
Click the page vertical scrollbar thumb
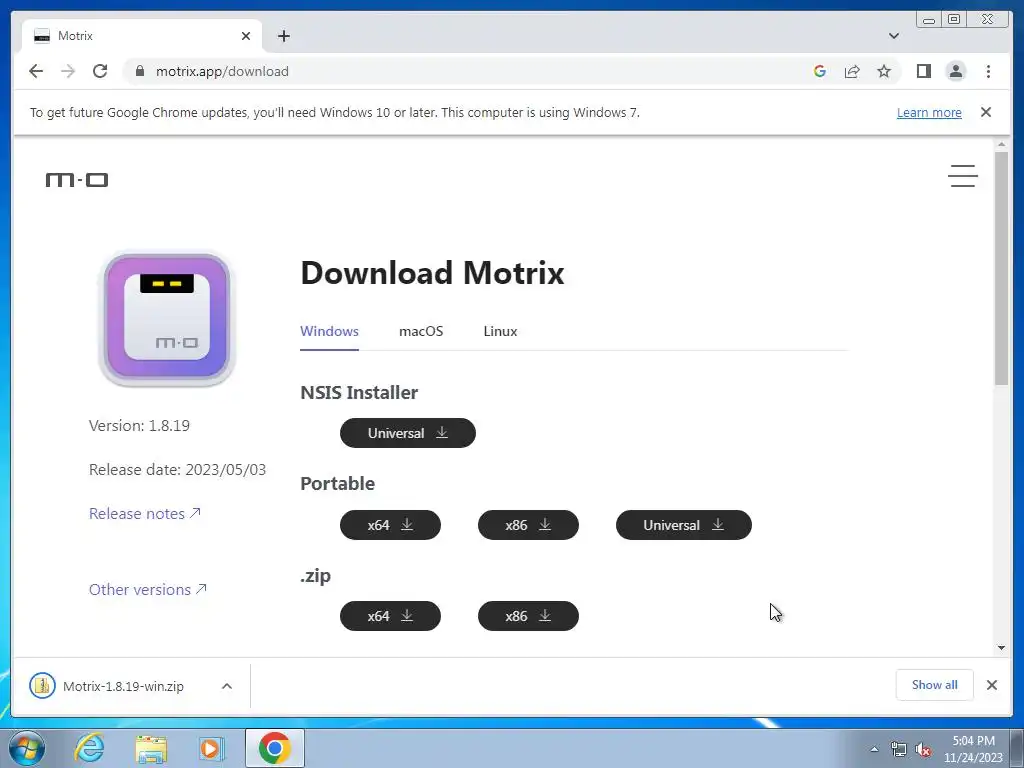point(1001,268)
